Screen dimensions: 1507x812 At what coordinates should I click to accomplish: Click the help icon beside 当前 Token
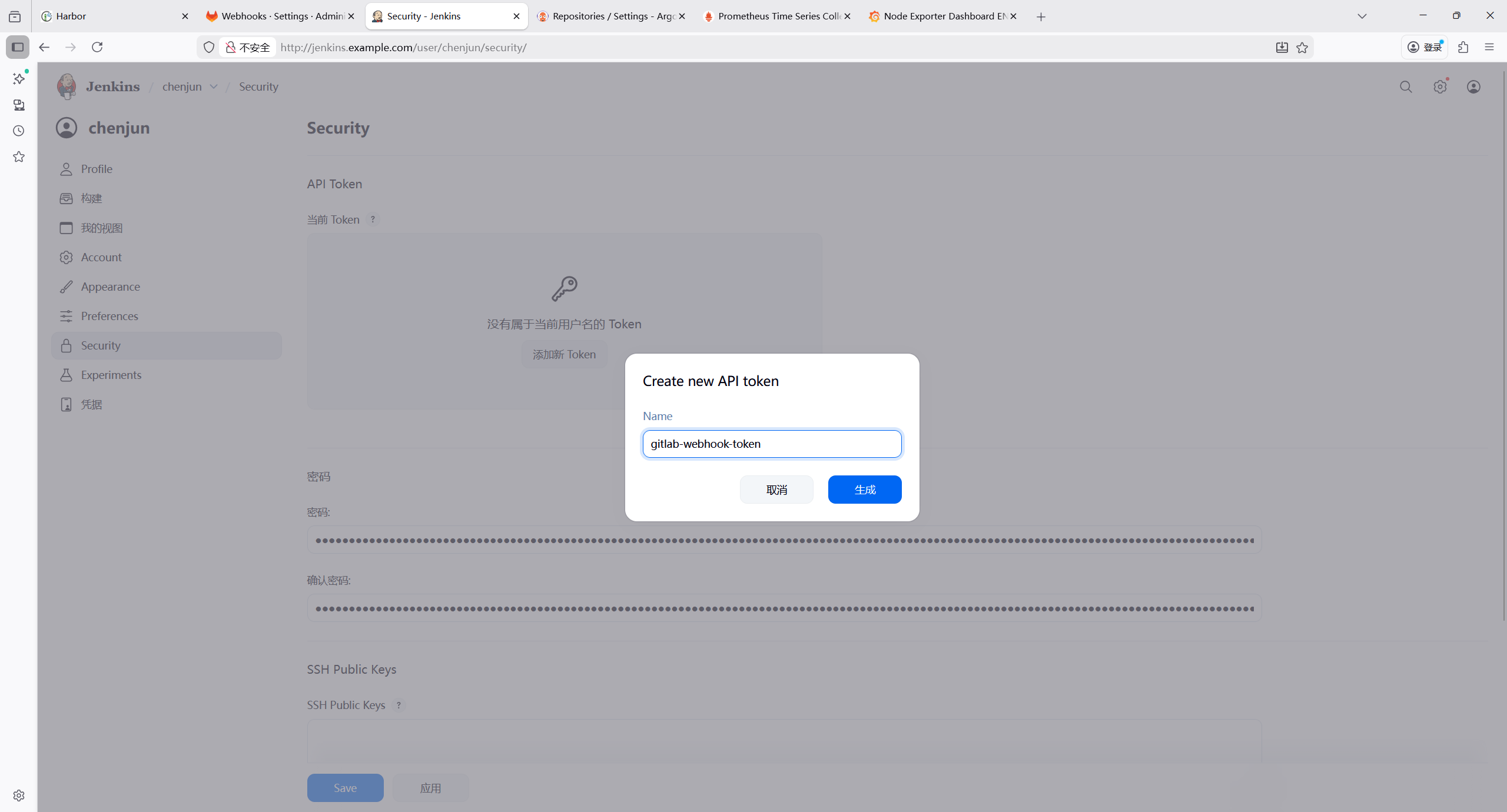pos(373,219)
